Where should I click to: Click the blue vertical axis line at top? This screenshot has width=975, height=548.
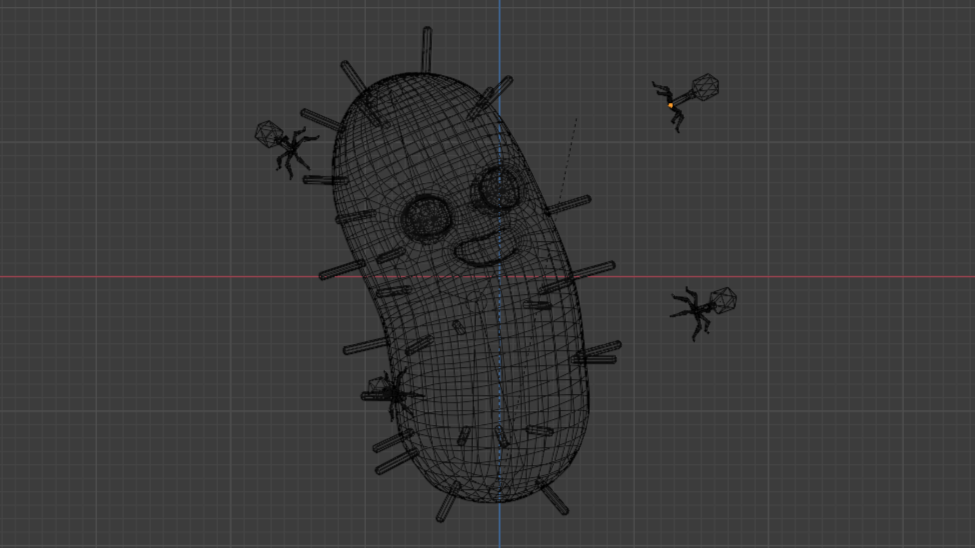point(500,30)
